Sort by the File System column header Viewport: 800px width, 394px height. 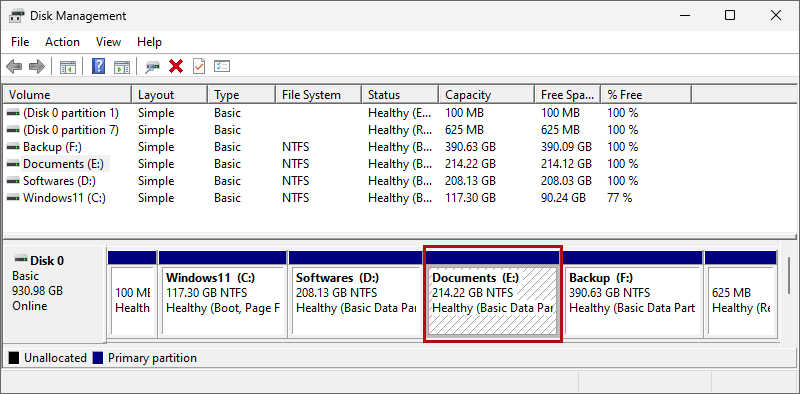pyautogui.click(x=318, y=95)
